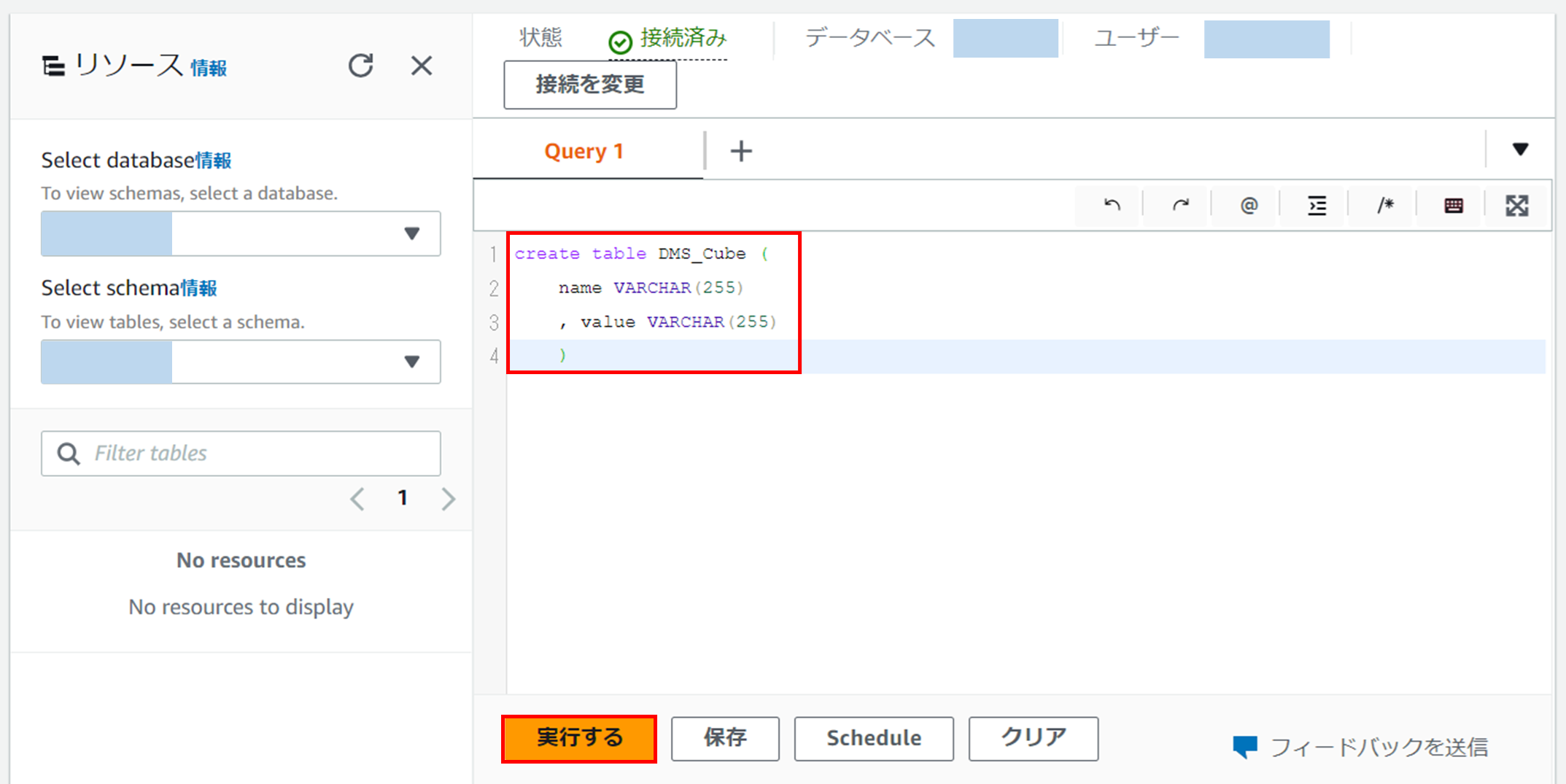Expand the Select database dropdown

click(241, 233)
